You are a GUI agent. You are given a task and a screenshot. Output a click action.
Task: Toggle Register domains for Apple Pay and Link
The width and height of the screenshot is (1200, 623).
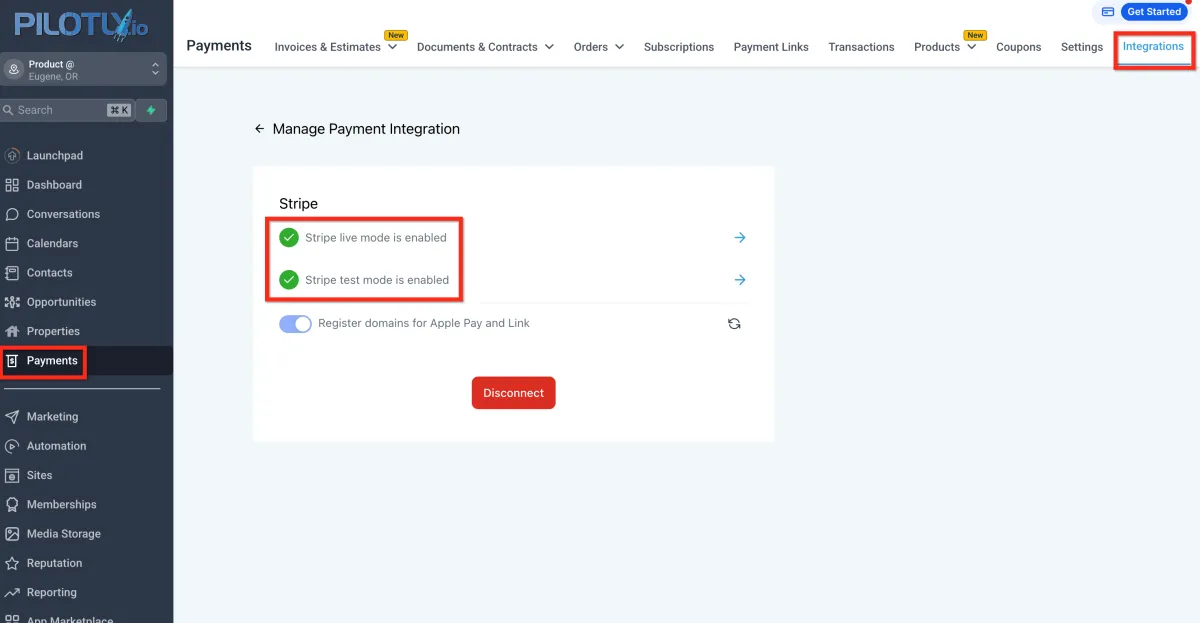[295, 324]
